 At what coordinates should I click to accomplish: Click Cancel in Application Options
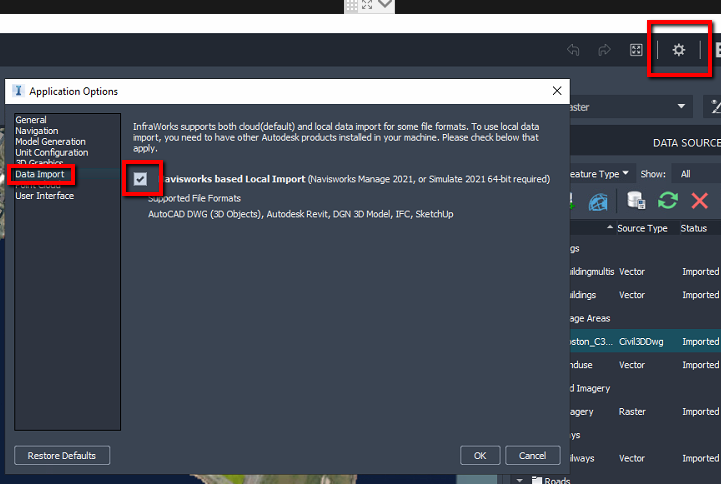532,456
